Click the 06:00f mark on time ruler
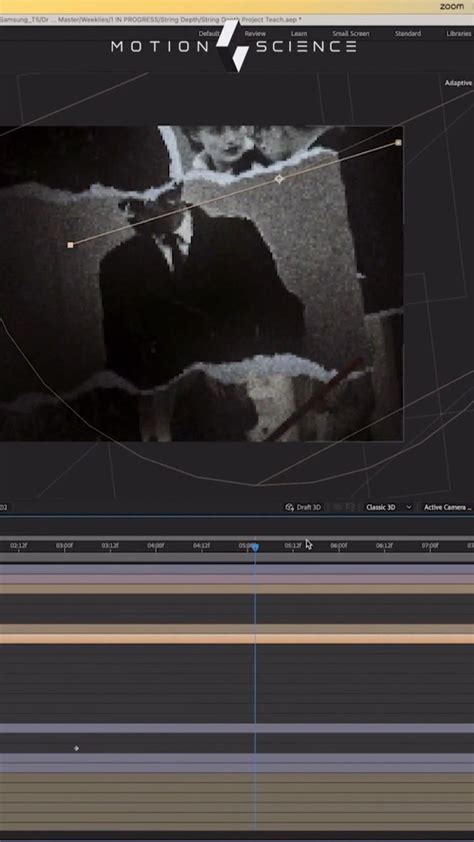The image size is (474, 842). (339, 546)
